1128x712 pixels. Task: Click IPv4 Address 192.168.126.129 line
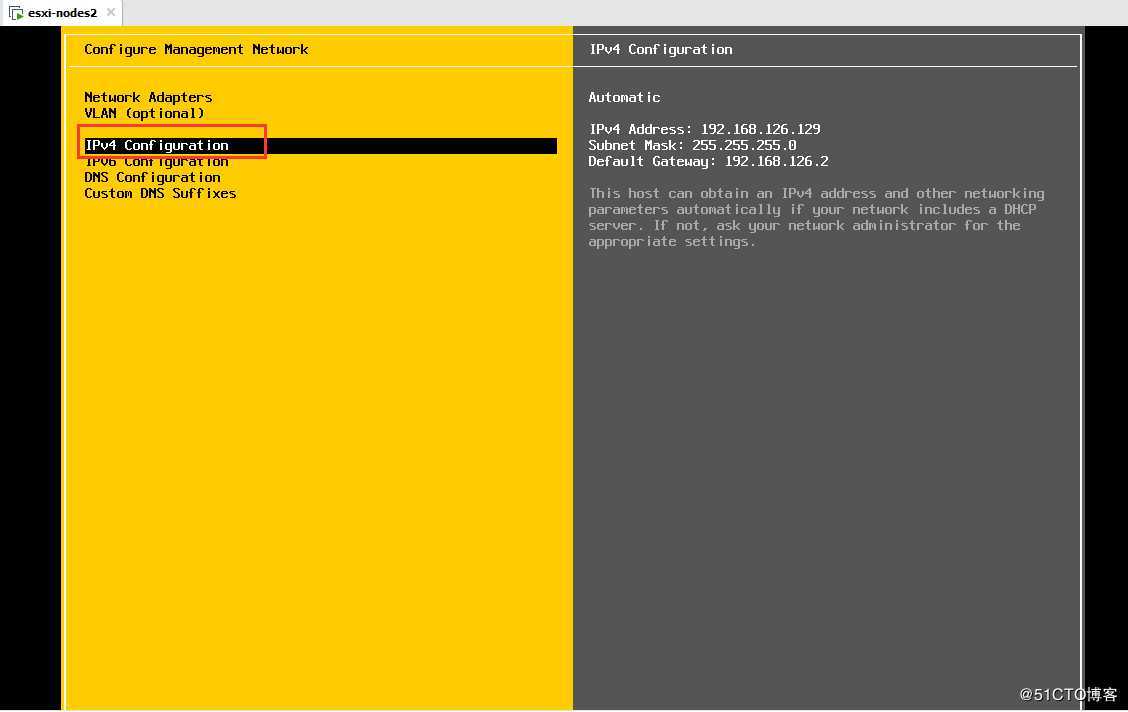pyautogui.click(x=704, y=129)
